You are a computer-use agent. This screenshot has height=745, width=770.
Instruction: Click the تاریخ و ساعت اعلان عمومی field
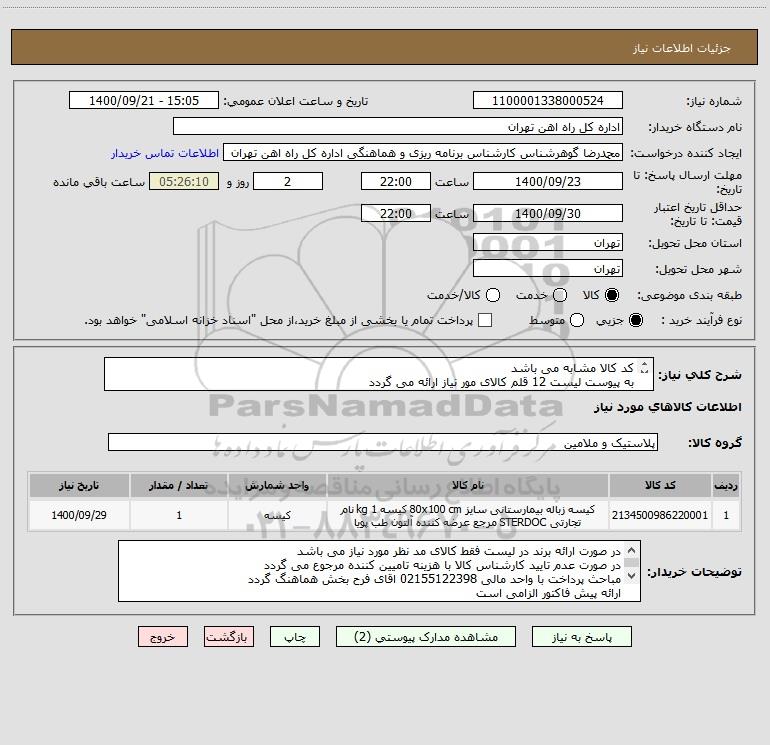144,100
